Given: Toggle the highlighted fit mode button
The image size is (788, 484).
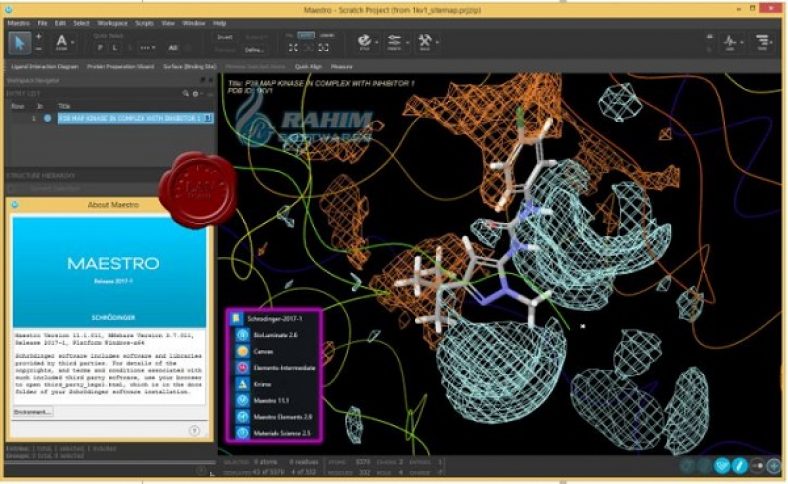Looking at the screenshot, I should [306, 35].
